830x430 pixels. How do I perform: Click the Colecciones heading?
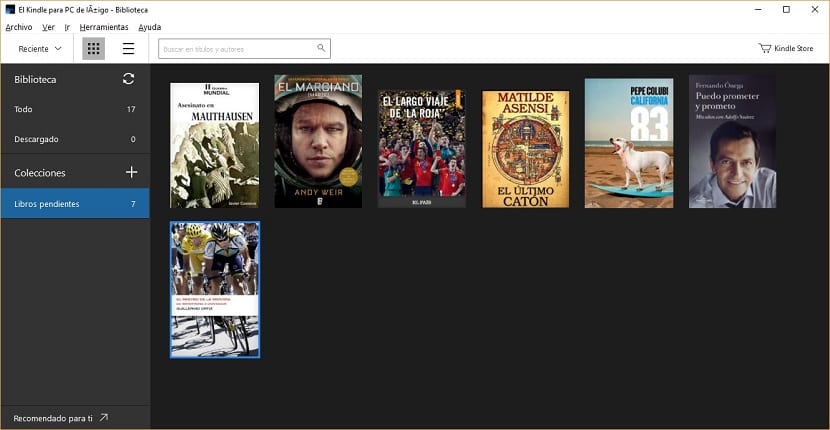tap(40, 173)
